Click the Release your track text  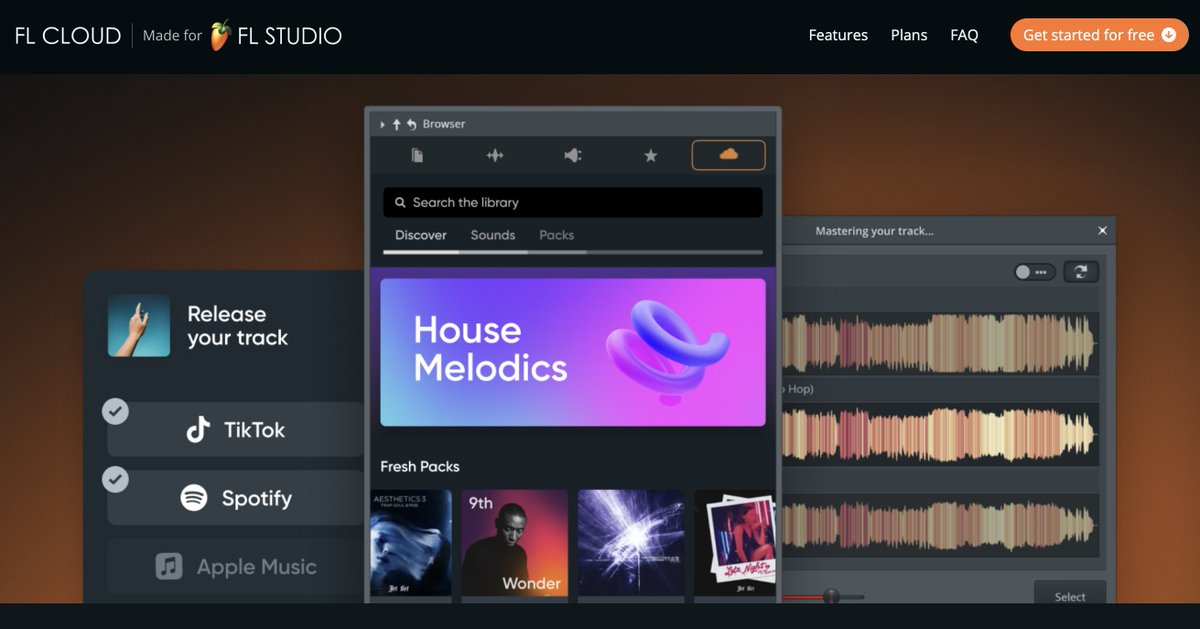pos(237,326)
